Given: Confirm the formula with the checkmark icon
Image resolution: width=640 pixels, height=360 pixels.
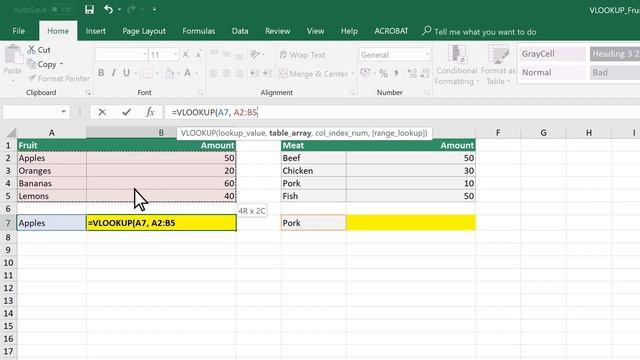Looking at the screenshot, I should click(x=127, y=112).
